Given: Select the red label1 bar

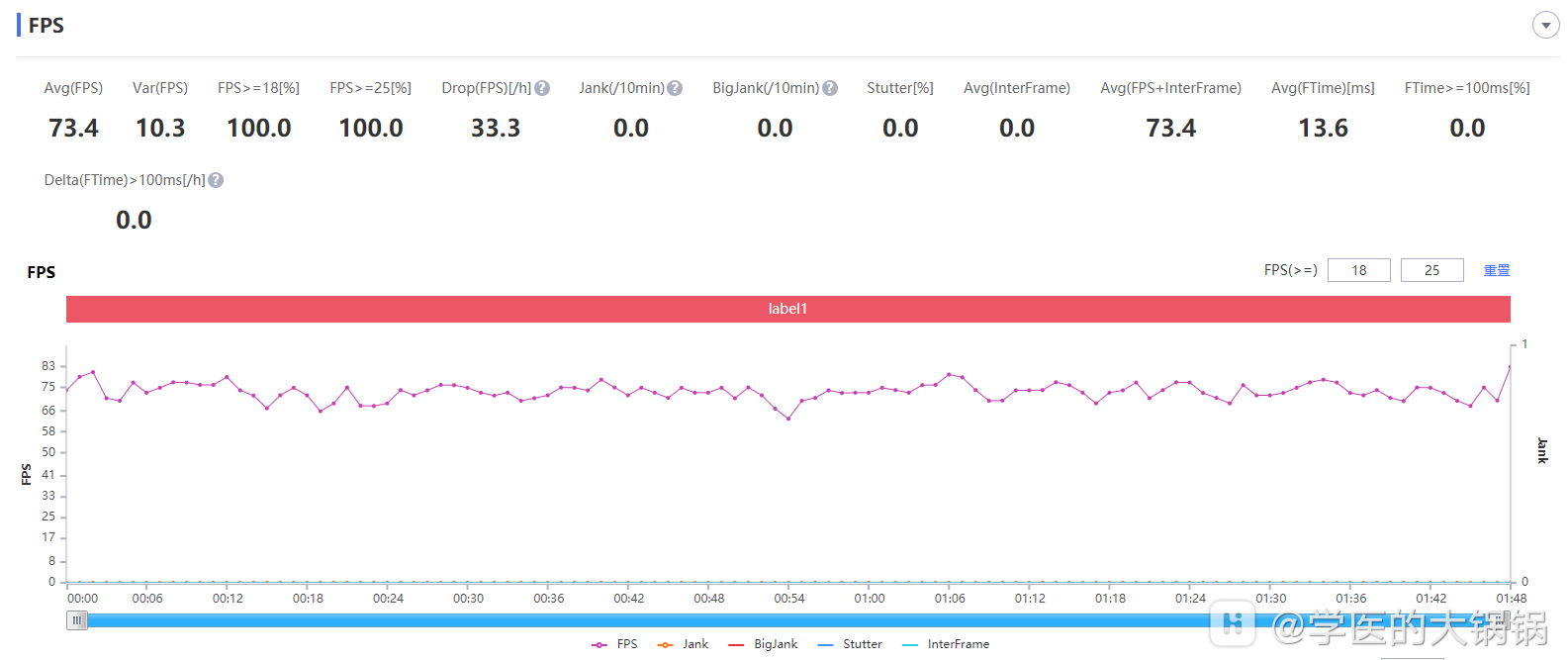Looking at the screenshot, I should pyautogui.click(x=788, y=309).
